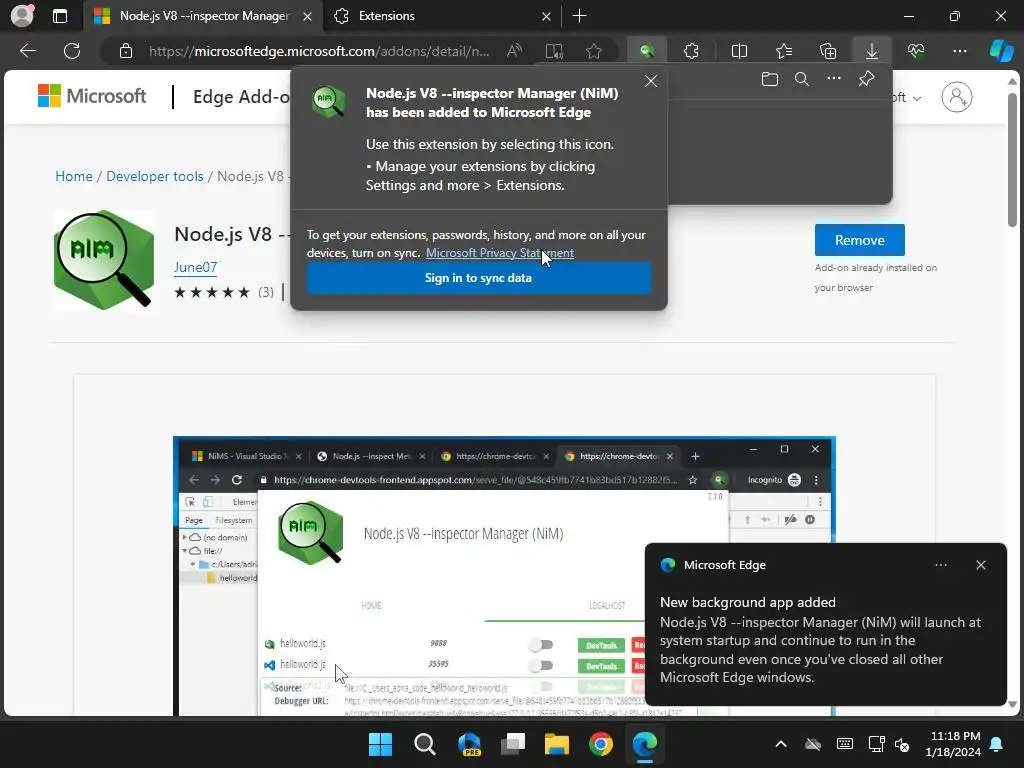This screenshot has width=1024, height=768.
Task: Open downloads folder icon in panel
Action: [x=770, y=79]
